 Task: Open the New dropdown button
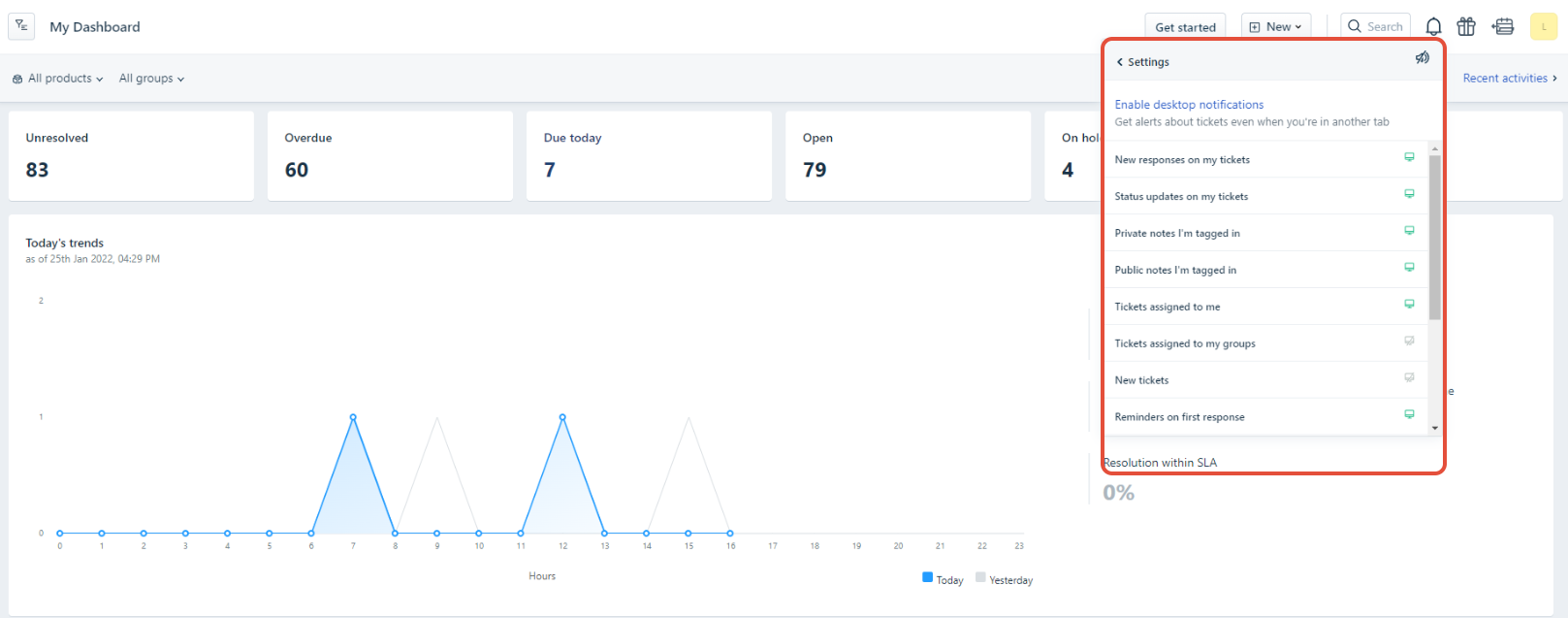pyautogui.click(x=1276, y=27)
